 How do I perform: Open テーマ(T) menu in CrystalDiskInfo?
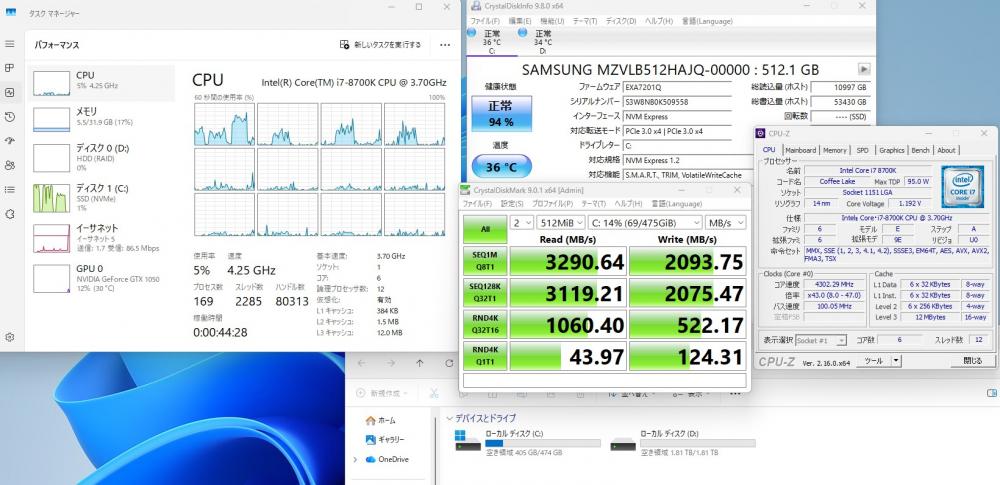pyautogui.click(x=585, y=21)
